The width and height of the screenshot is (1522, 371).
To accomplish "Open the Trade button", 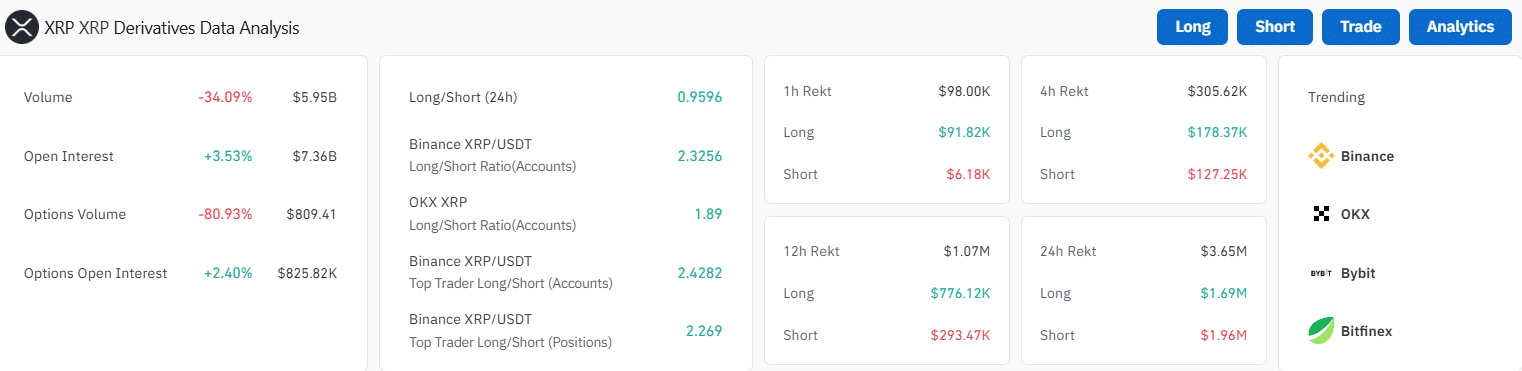I will click(1360, 27).
